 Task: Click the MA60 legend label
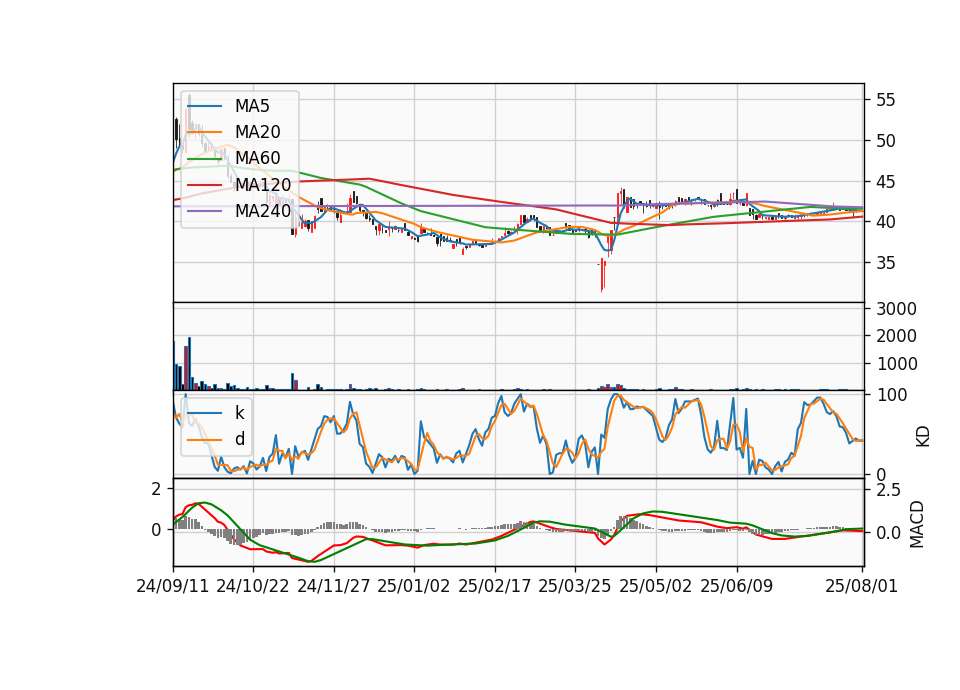(x=257, y=159)
